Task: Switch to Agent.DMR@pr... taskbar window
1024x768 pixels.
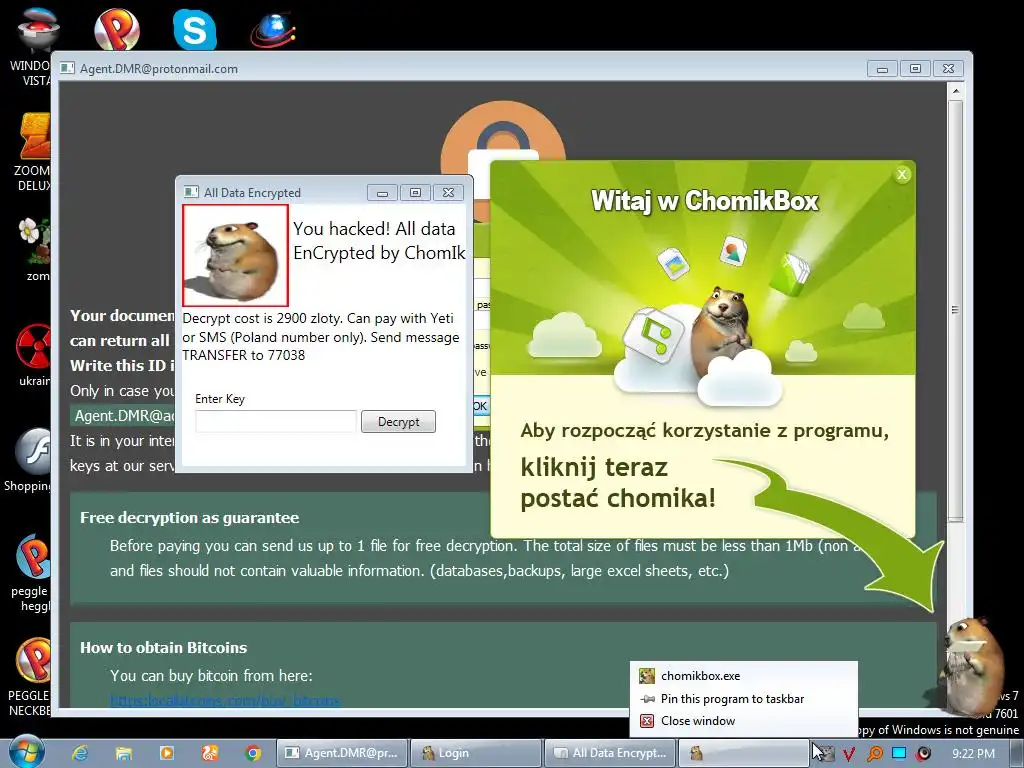Action: click(x=342, y=753)
